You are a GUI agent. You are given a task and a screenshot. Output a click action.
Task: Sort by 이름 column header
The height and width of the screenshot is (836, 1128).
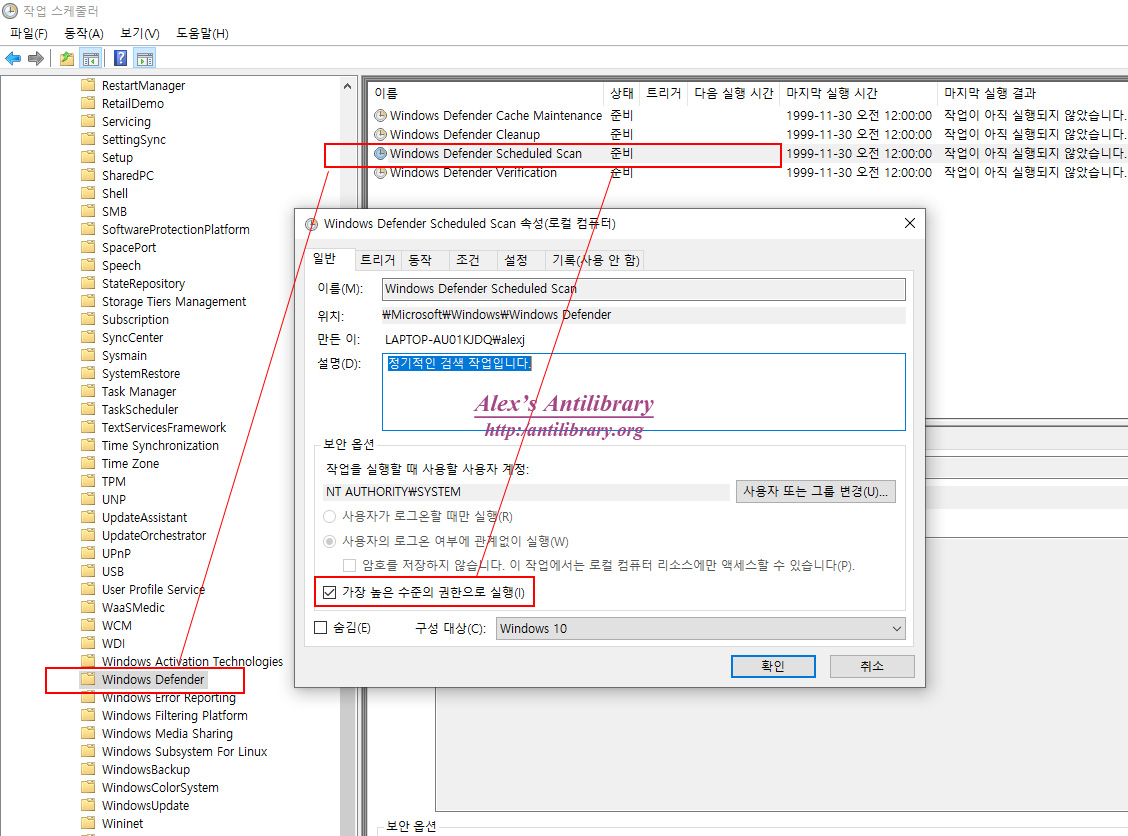coord(486,94)
